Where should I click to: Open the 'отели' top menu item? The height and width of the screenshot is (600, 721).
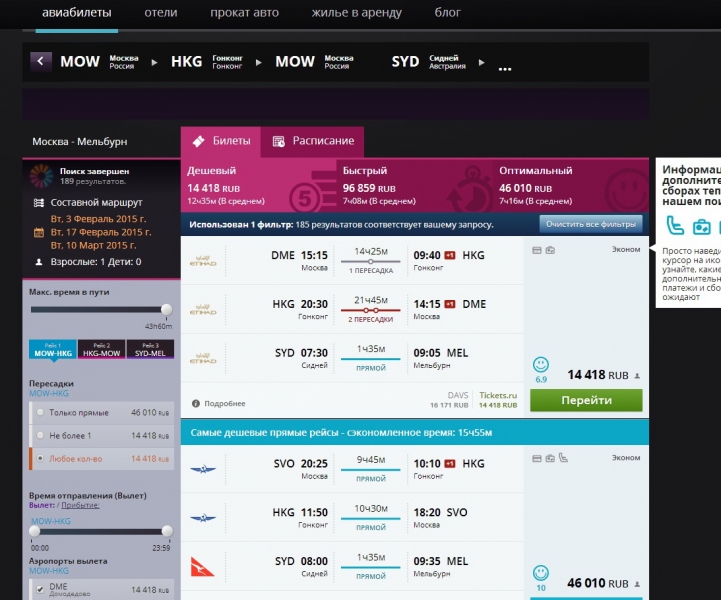[x=160, y=13]
